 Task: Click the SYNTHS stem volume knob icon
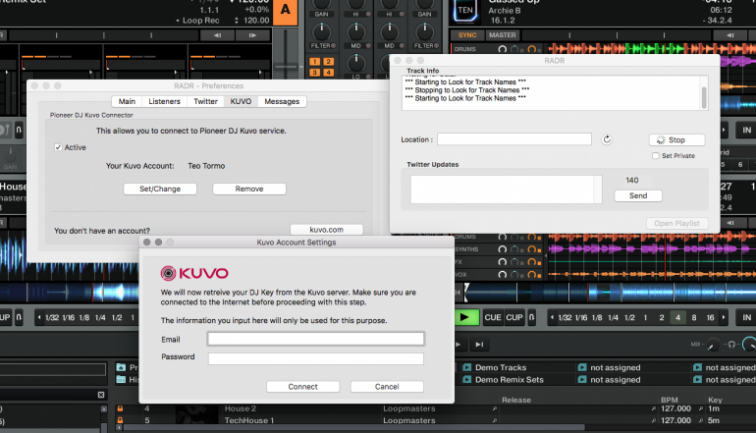tap(502, 249)
